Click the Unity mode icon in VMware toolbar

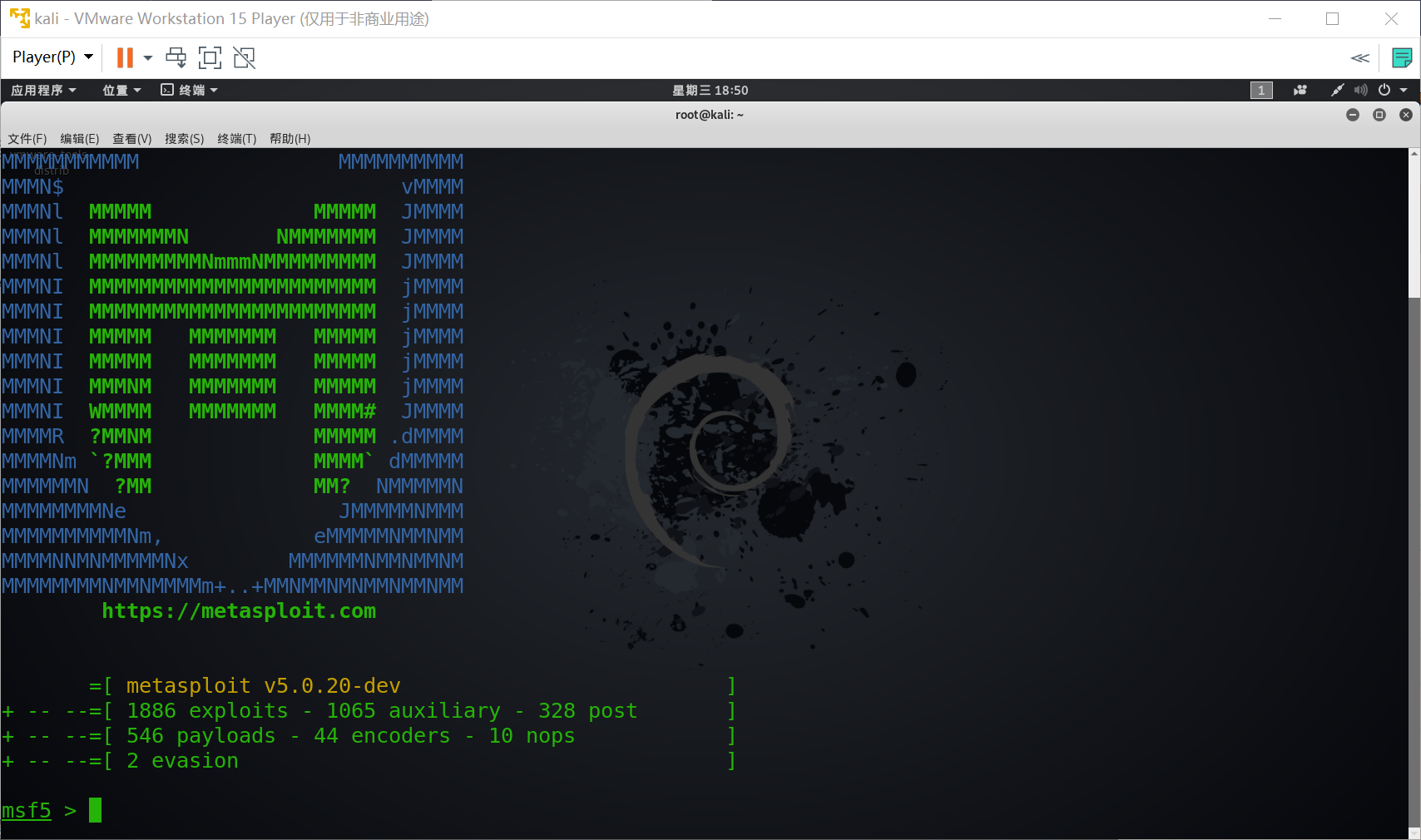point(244,57)
